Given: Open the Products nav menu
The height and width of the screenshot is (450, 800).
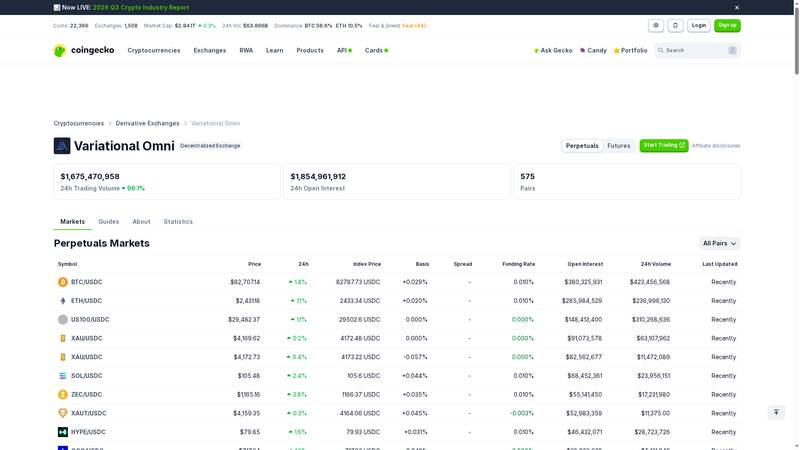Looking at the screenshot, I should (310, 51).
